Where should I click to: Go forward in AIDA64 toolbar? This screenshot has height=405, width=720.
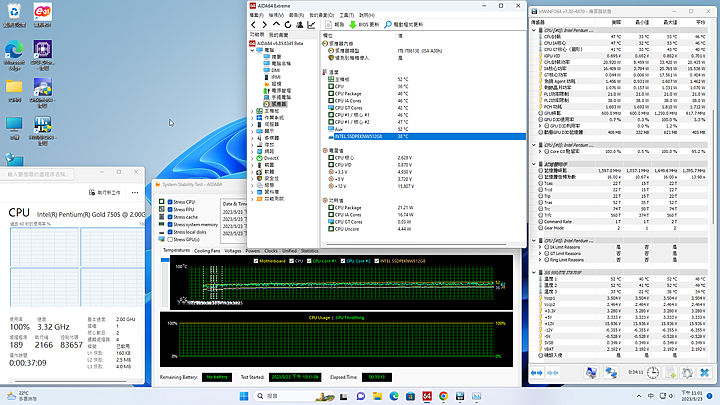coord(264,24)
